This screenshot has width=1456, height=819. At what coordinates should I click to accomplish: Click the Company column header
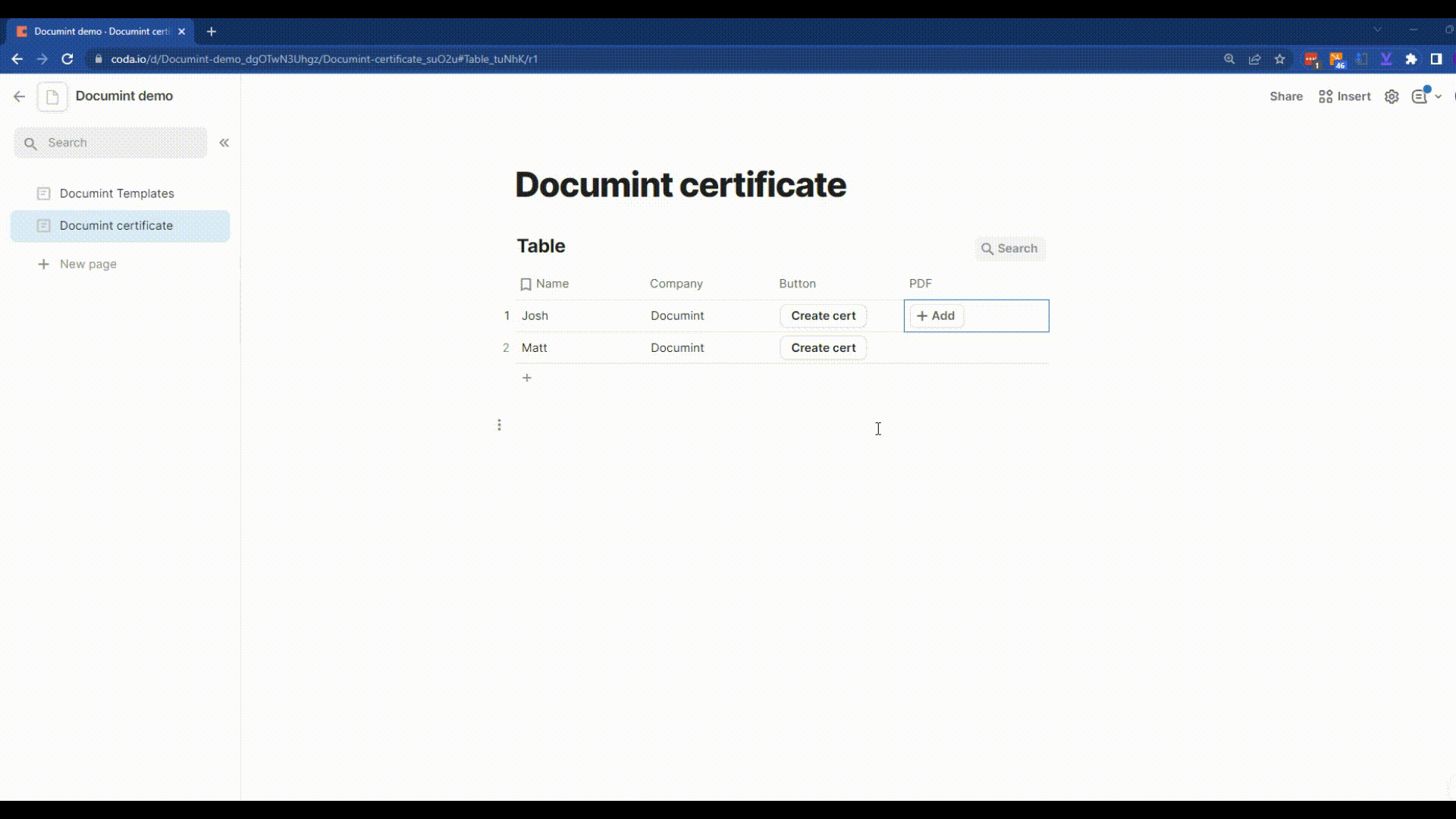click(x=676, y=284)
